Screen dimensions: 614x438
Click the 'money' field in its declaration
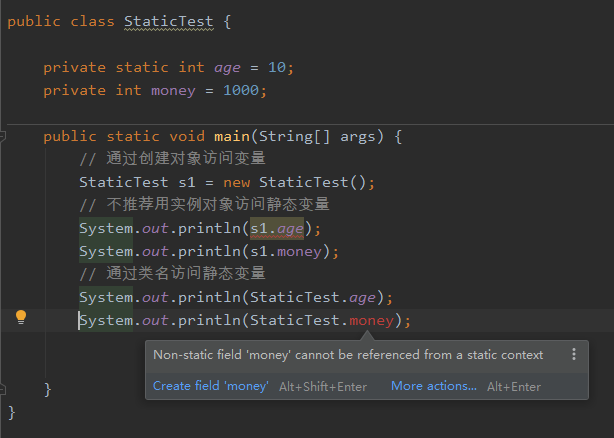pos(173,90)
